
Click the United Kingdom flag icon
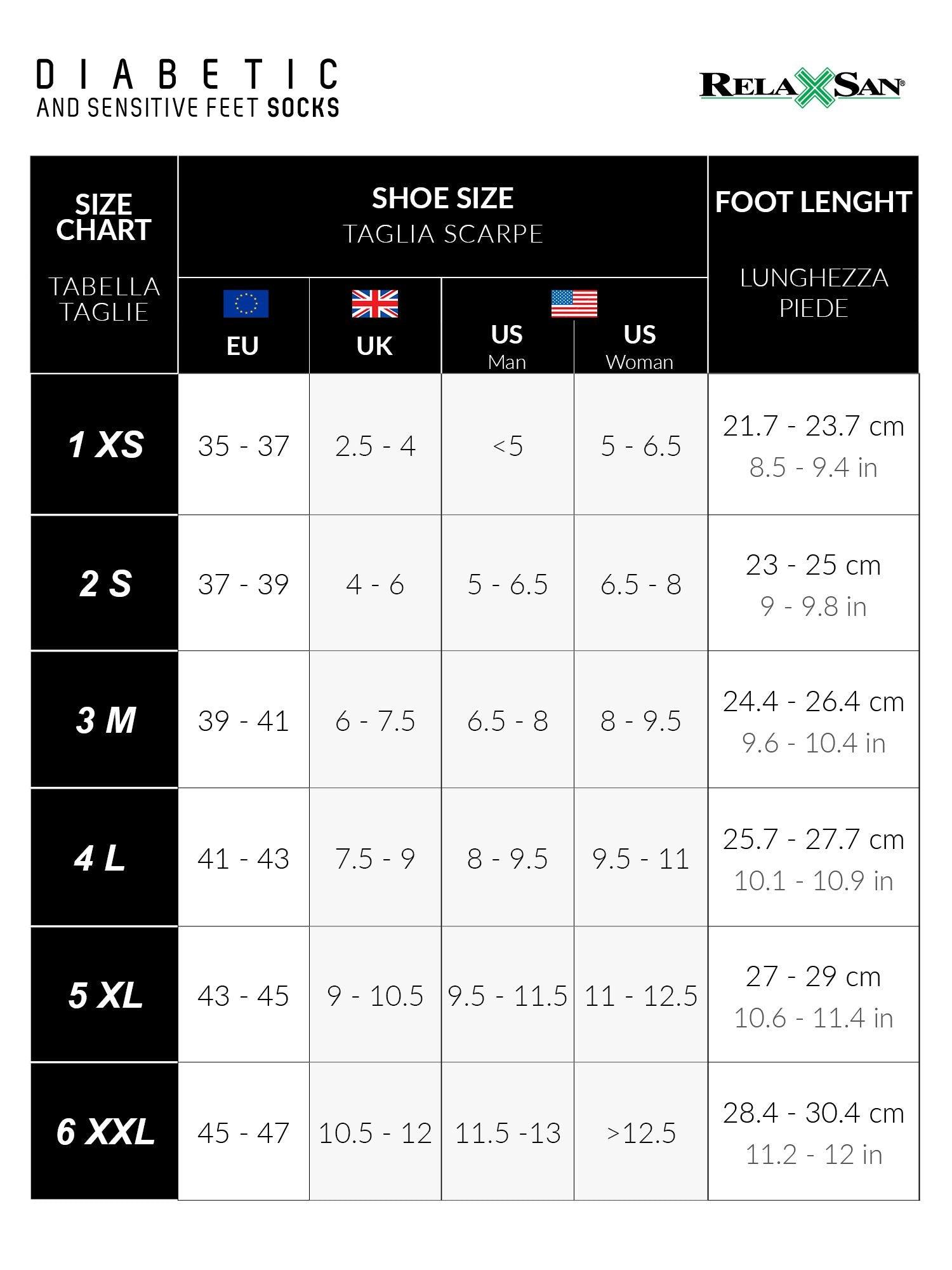(374, 304)
